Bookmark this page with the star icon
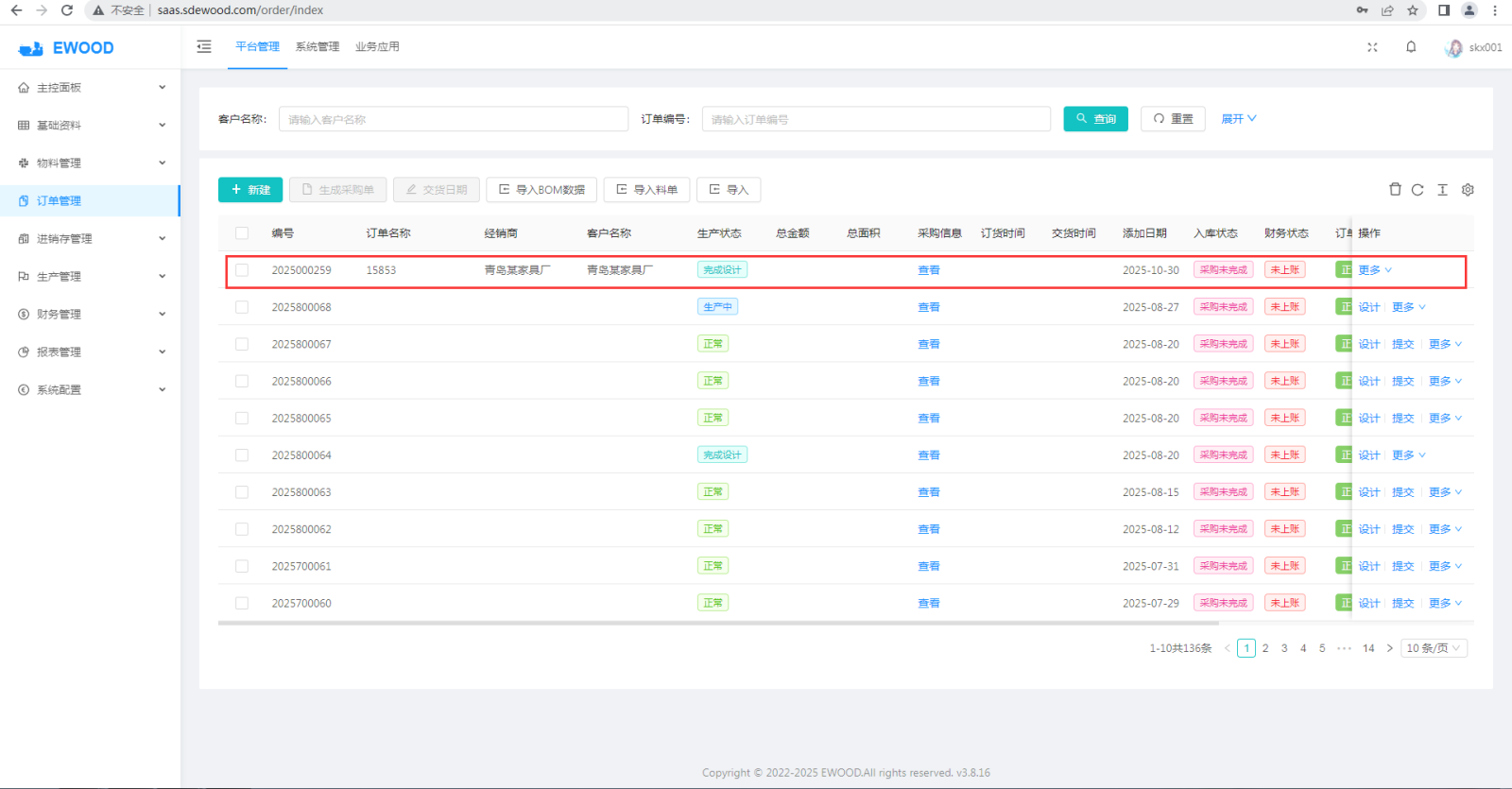This screenshot has height=789, width=1512. tap(1413, 10)
